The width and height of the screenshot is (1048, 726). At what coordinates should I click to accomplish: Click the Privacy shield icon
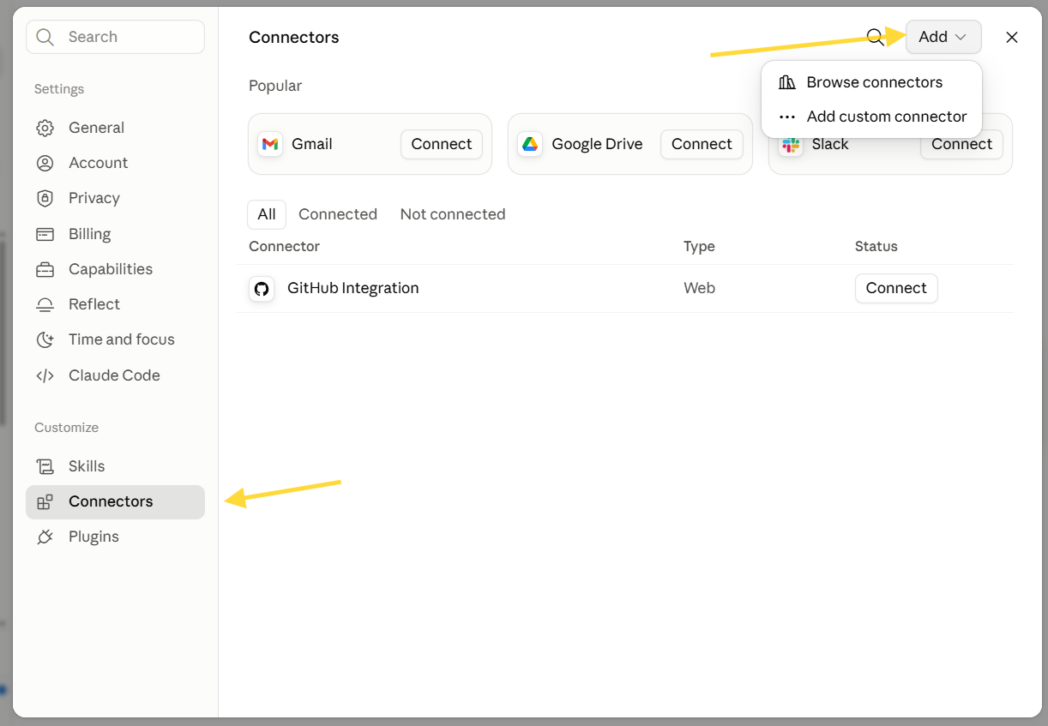tap(45, 199)
